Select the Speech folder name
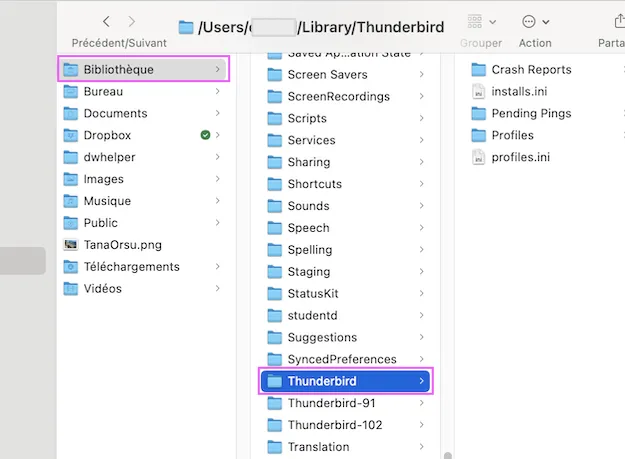This screenshot has height=459, width=625. 309,228
